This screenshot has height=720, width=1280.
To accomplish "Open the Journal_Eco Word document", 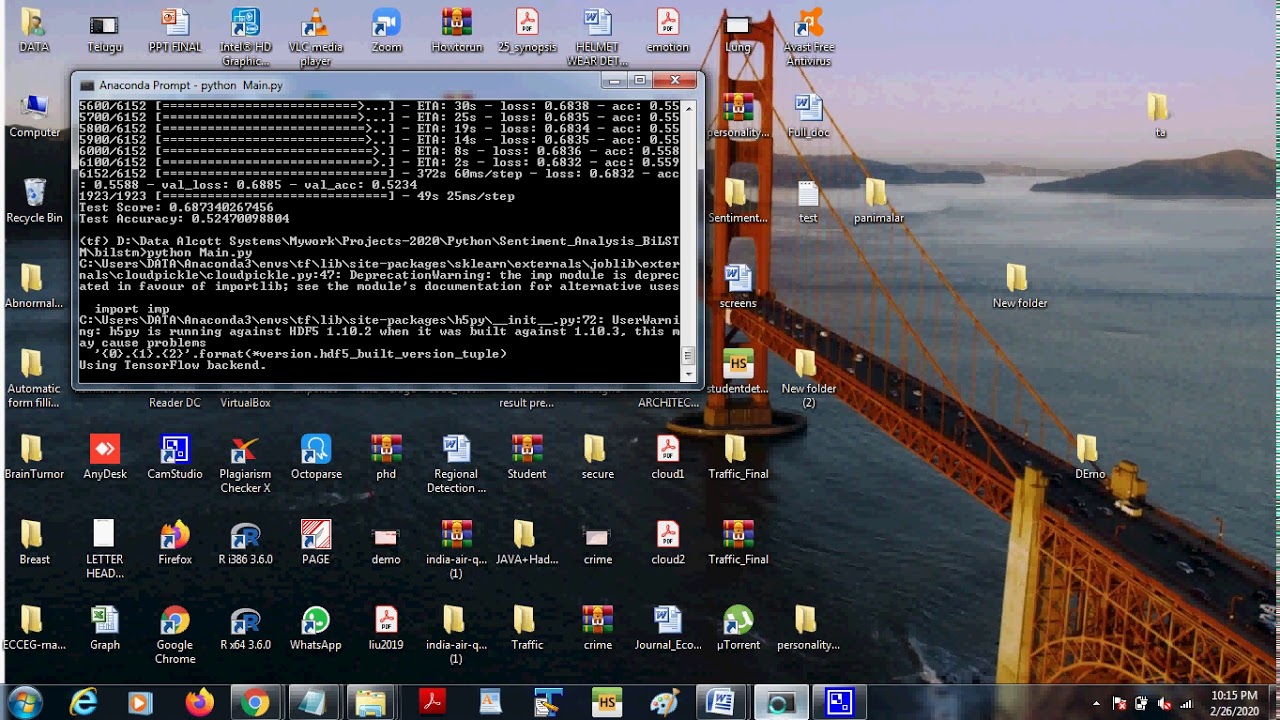I will (x=667, y=629).
